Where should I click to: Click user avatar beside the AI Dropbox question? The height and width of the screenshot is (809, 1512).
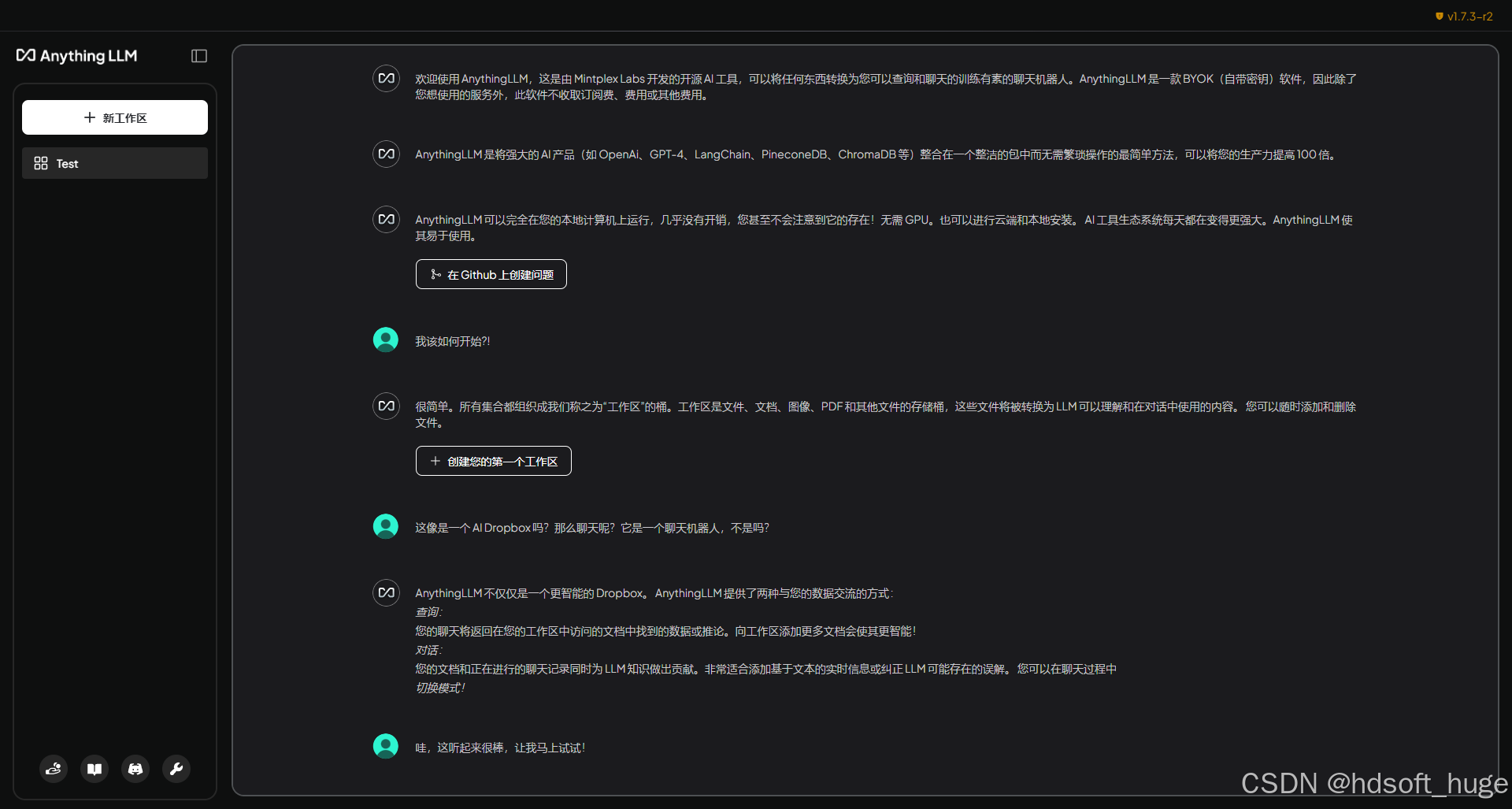click(386, 526)
